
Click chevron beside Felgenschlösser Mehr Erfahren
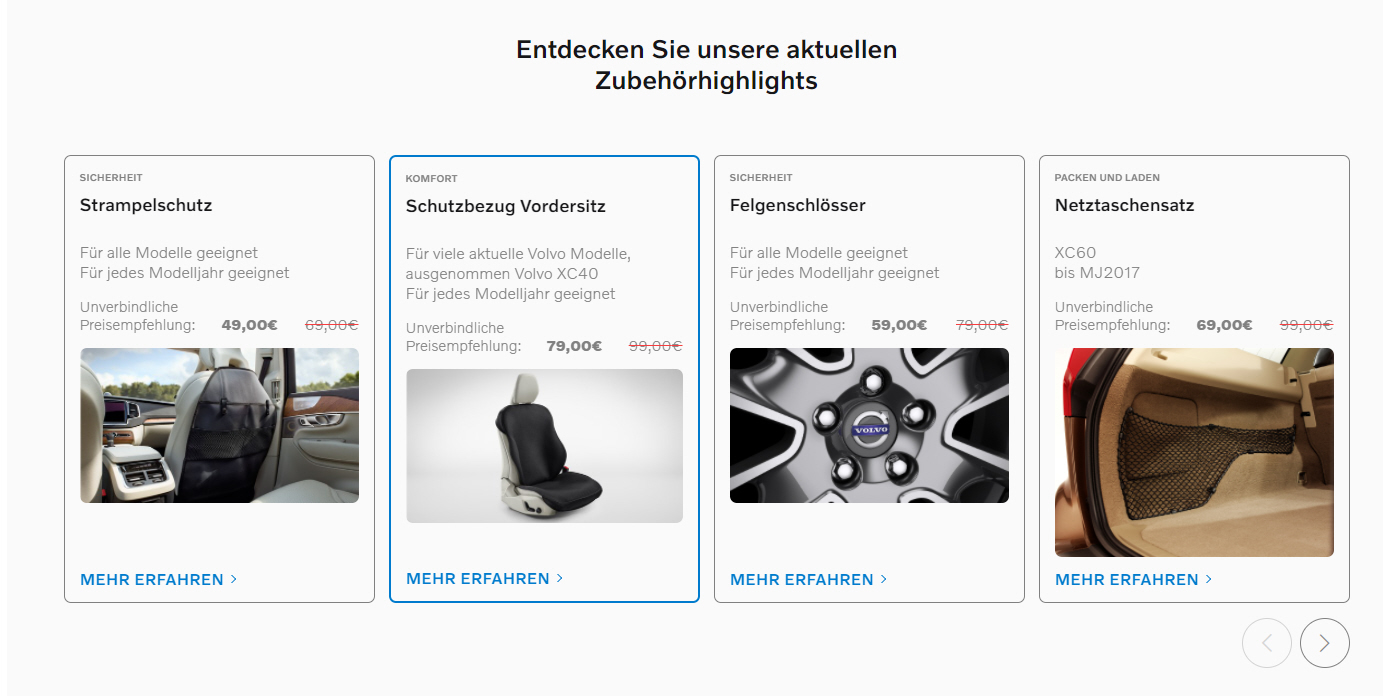tap(884, 579)
